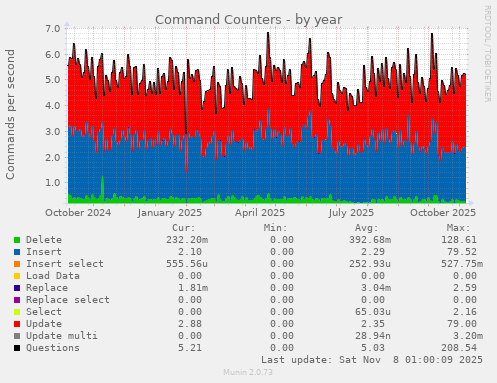This screenshot has width=497, height=383.
Task: Click Questions max value 208.54
Action: click(459, 348)
